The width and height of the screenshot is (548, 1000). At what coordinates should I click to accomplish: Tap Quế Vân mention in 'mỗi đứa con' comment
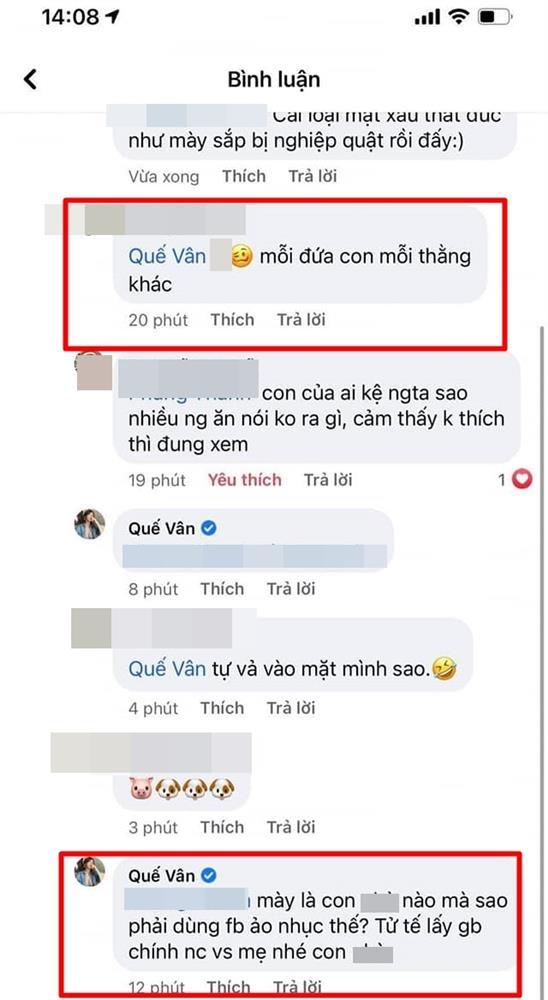click(167, 256)
